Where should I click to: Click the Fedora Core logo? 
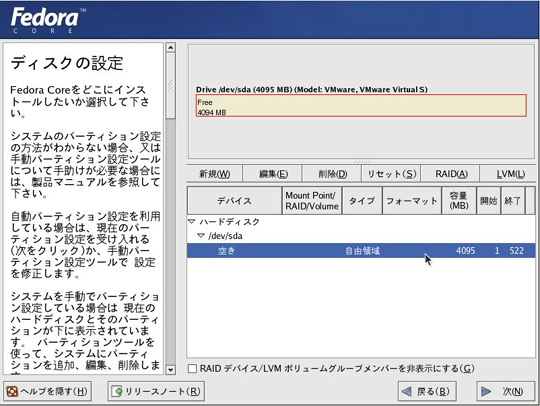tap(48, 20)
